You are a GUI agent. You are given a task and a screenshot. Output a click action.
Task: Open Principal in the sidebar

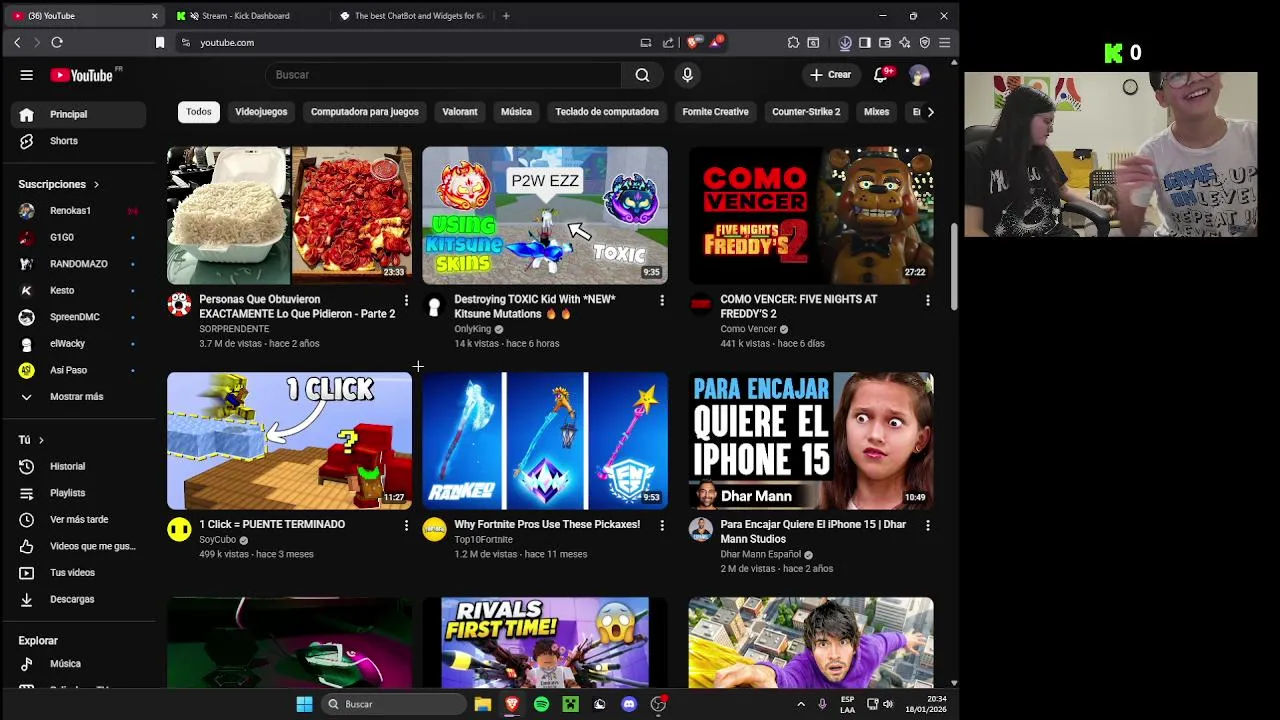click(80, 114)
